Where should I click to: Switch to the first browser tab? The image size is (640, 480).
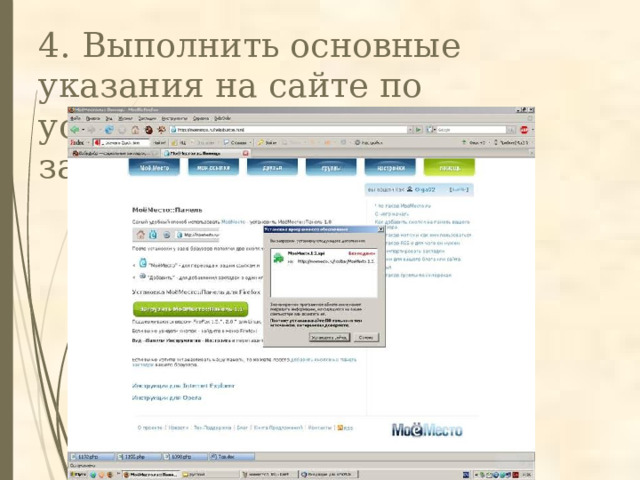[115, 153]
